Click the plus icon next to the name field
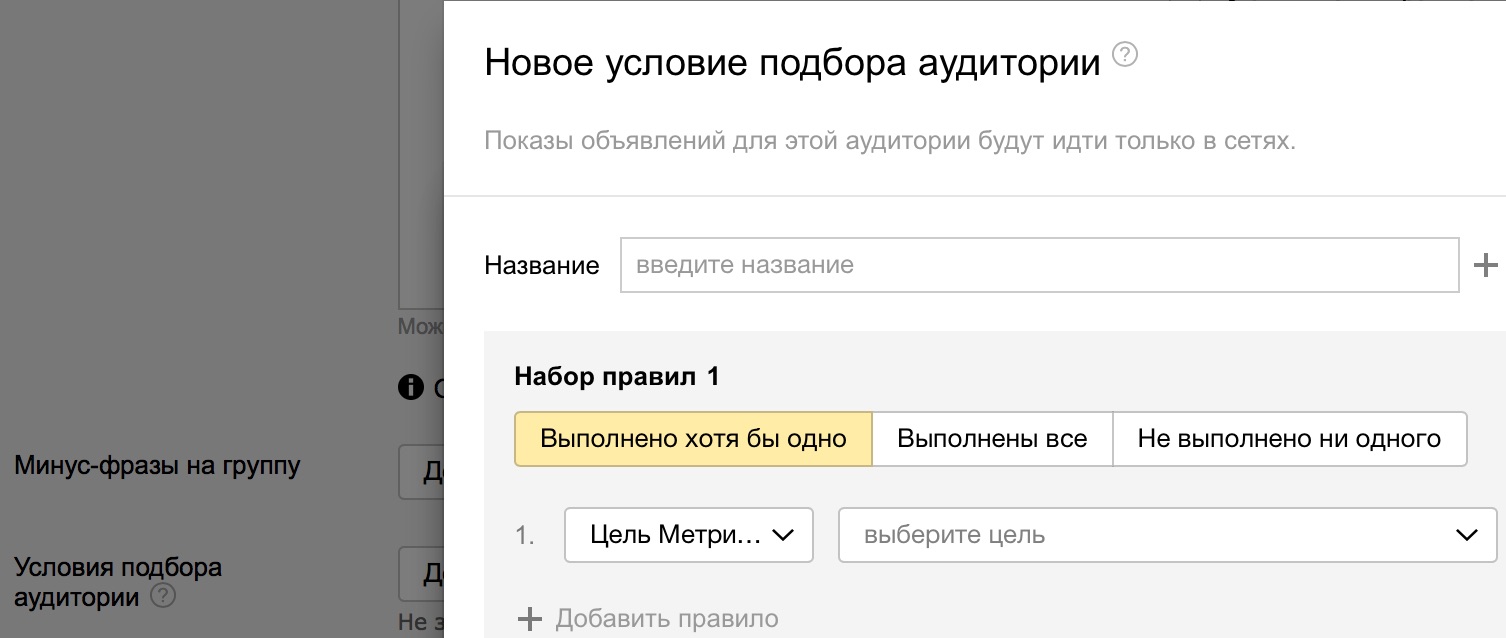Viewport: 1506px width, 638px height. point(1487,264)
